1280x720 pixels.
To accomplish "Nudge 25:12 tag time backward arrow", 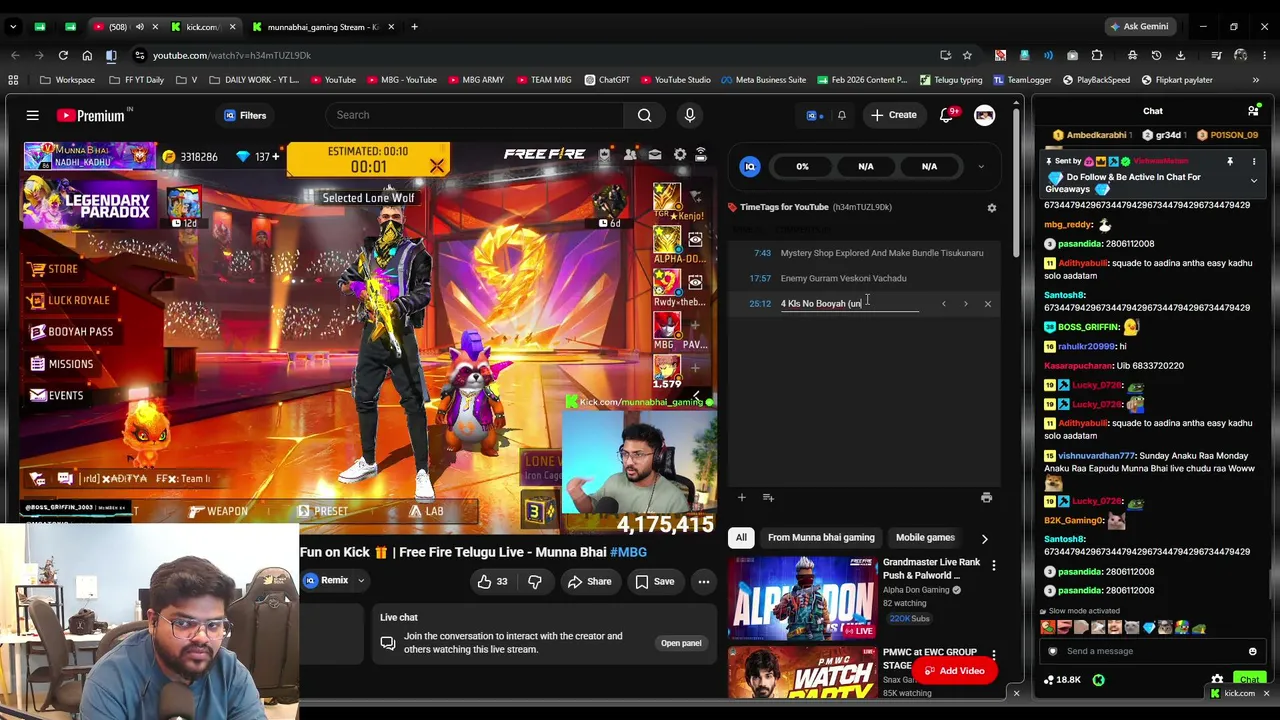I will [943, 303].
